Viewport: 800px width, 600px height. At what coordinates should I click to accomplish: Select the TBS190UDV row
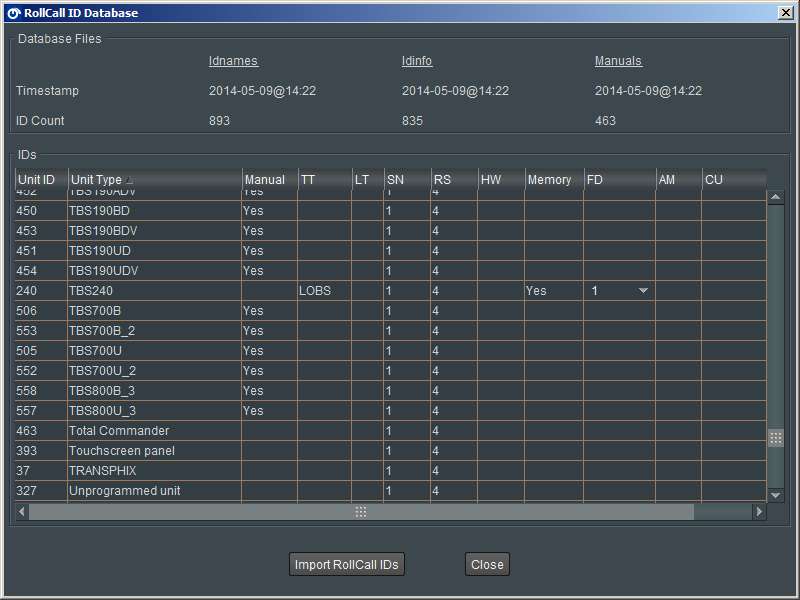tap(390, 270)
